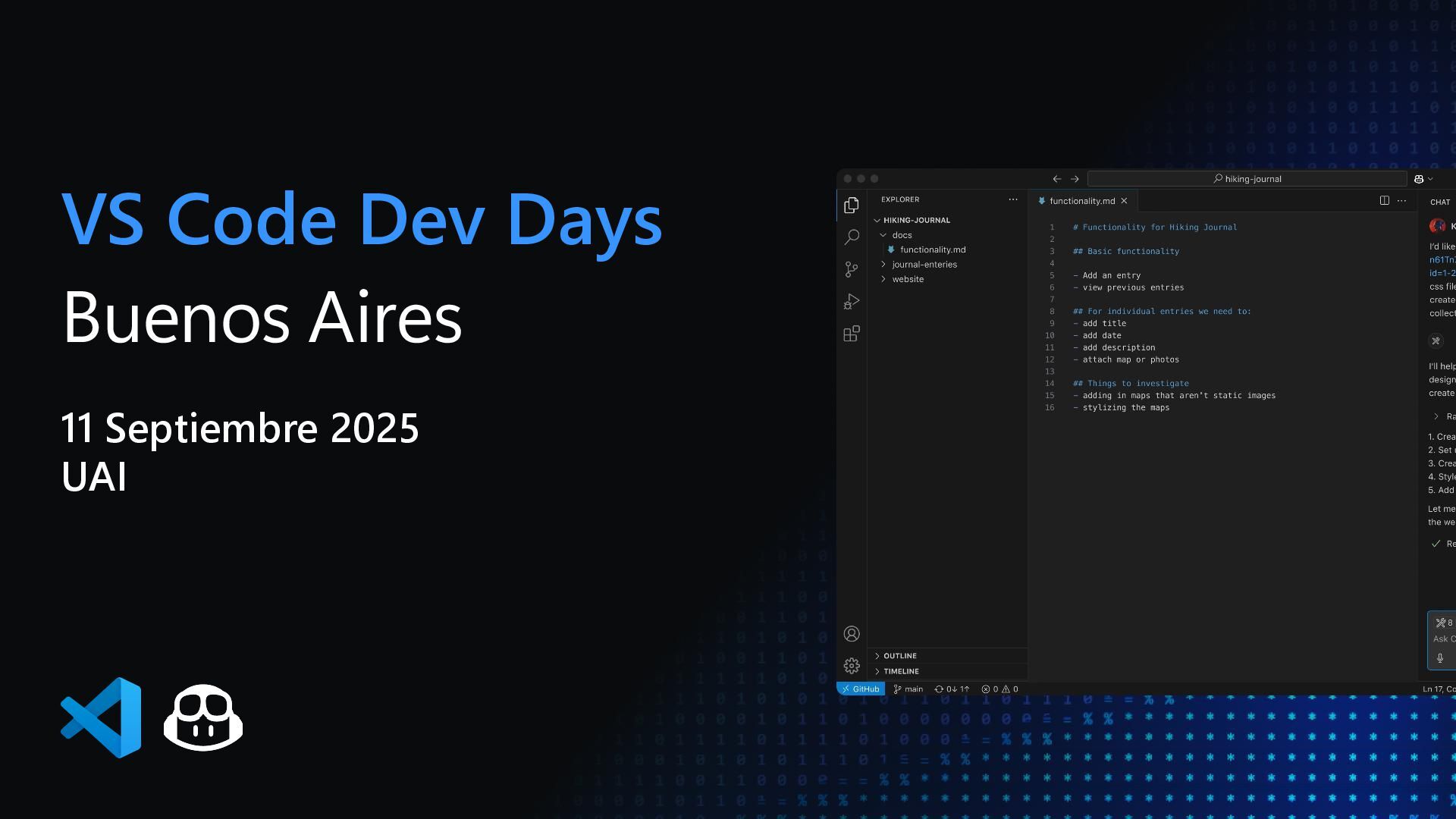
Task: Click the EXPLORER panel title
Action: (x=900, y=199)
